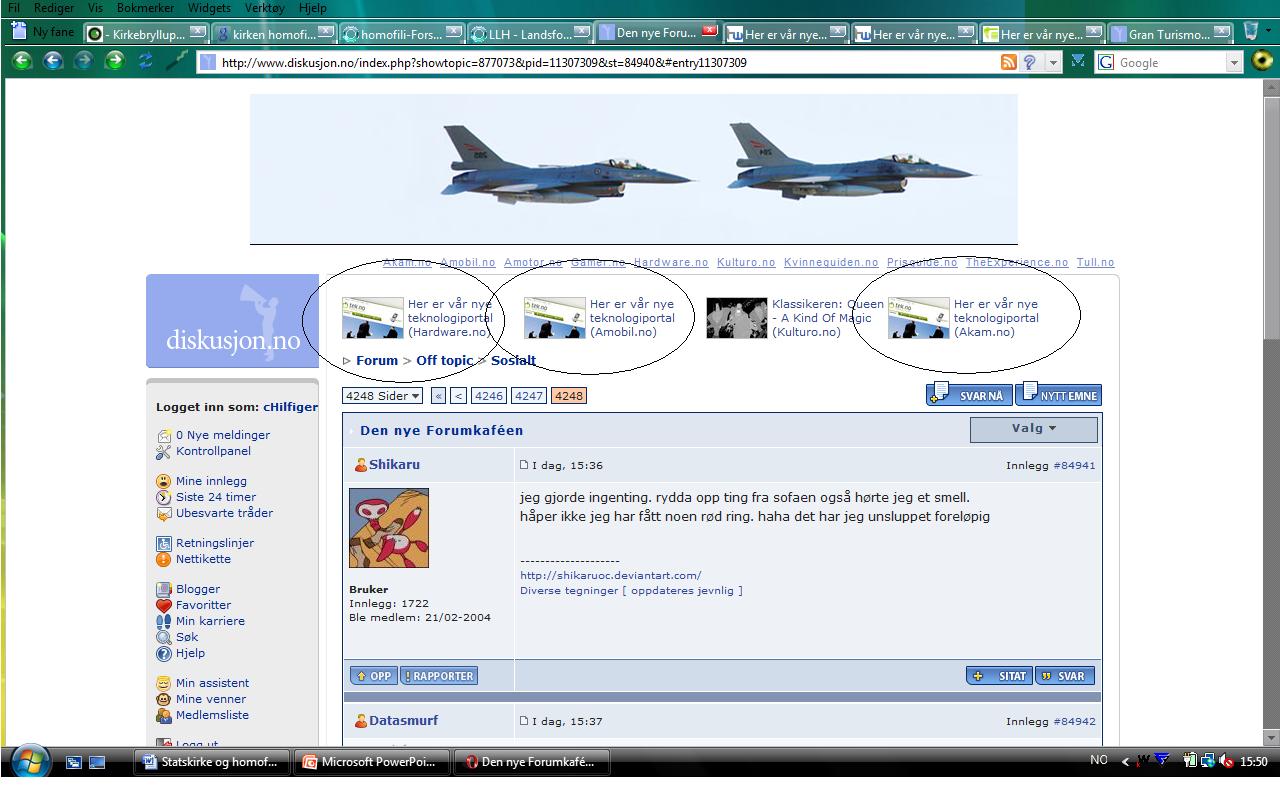Open the shikaruoc.deviantart.com link
This screenshot has width=1280, height=800.
click(x=610, y=575)
